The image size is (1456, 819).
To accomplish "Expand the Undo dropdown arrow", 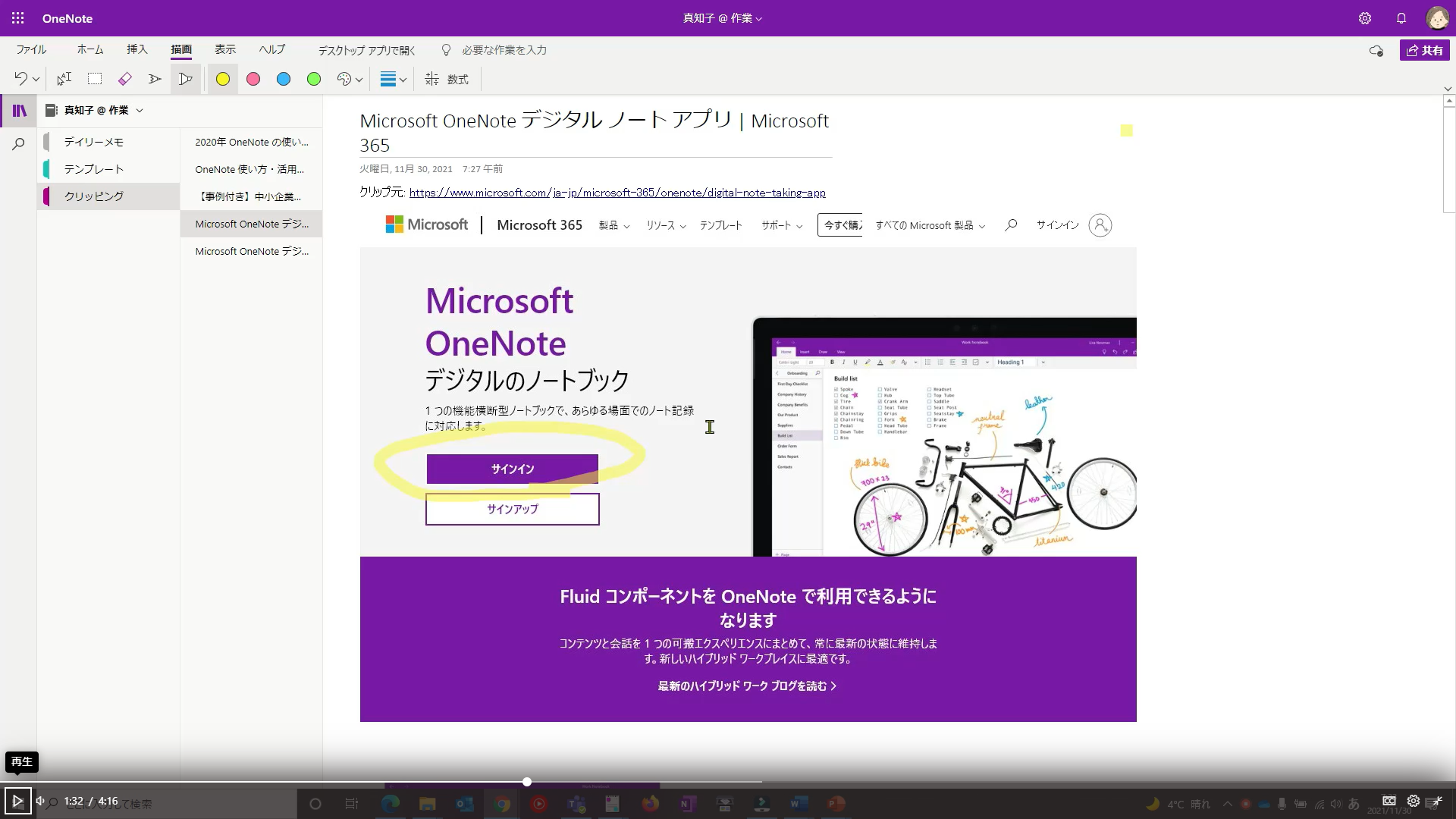I will pos(36,80).
